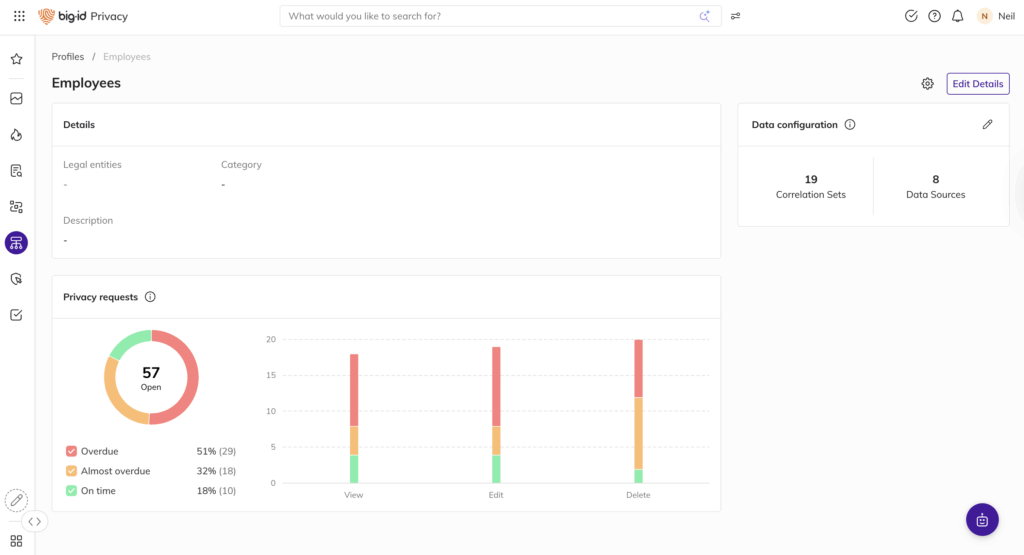Click the settings gear next to Edit Details

[927, 84]
